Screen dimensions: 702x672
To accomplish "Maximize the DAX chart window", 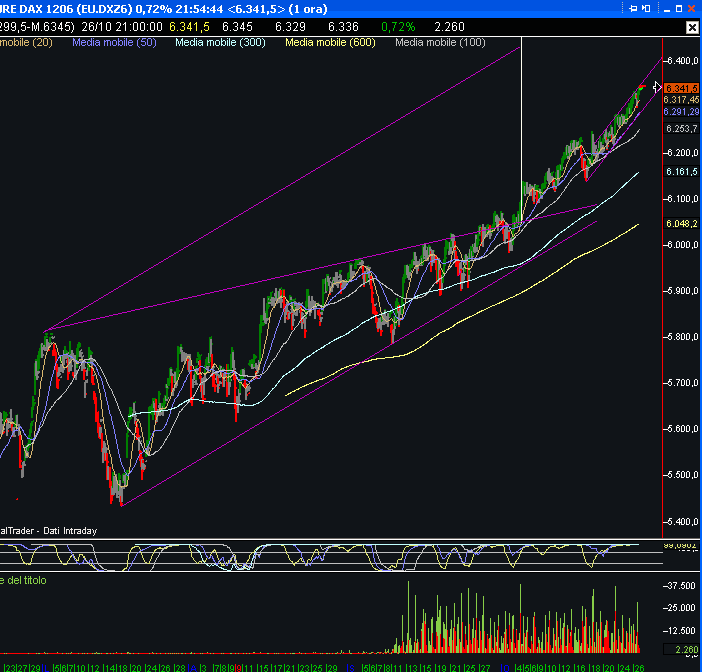I will (x=679, y=9).
